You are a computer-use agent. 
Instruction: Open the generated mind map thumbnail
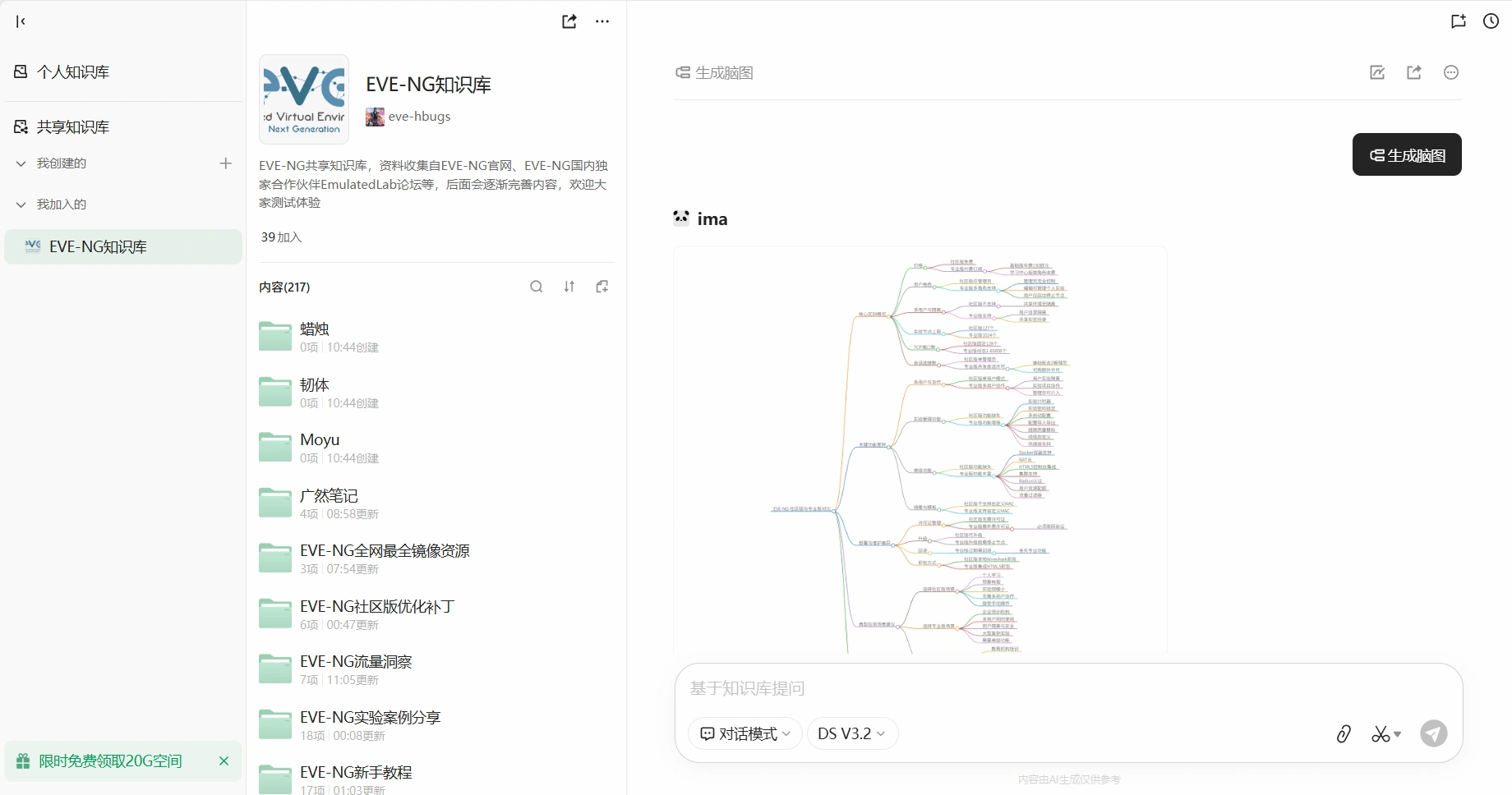[x=920, y=450]
